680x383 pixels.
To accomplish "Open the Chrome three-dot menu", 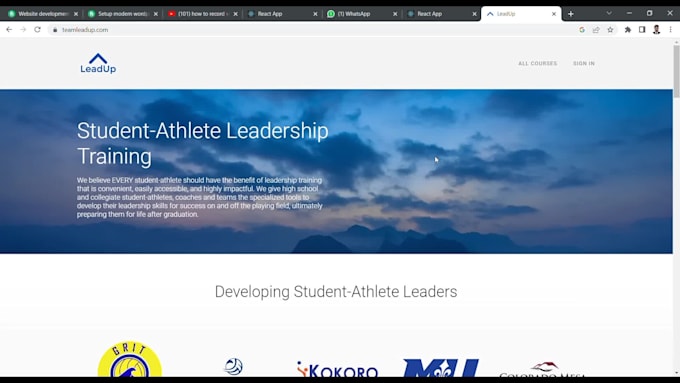I will pyautogui.click(x=670, y=29).
